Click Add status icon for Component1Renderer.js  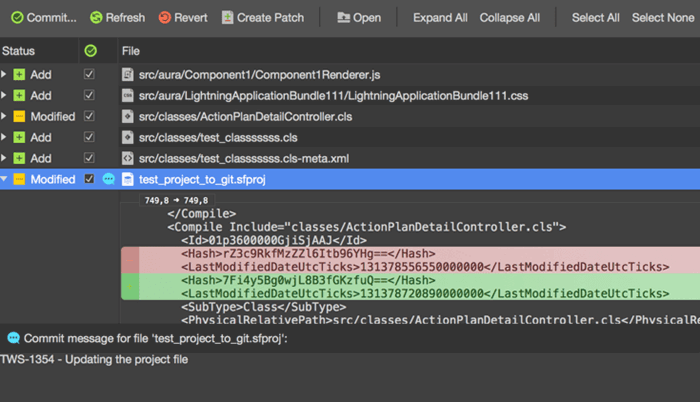click(19, 75)
